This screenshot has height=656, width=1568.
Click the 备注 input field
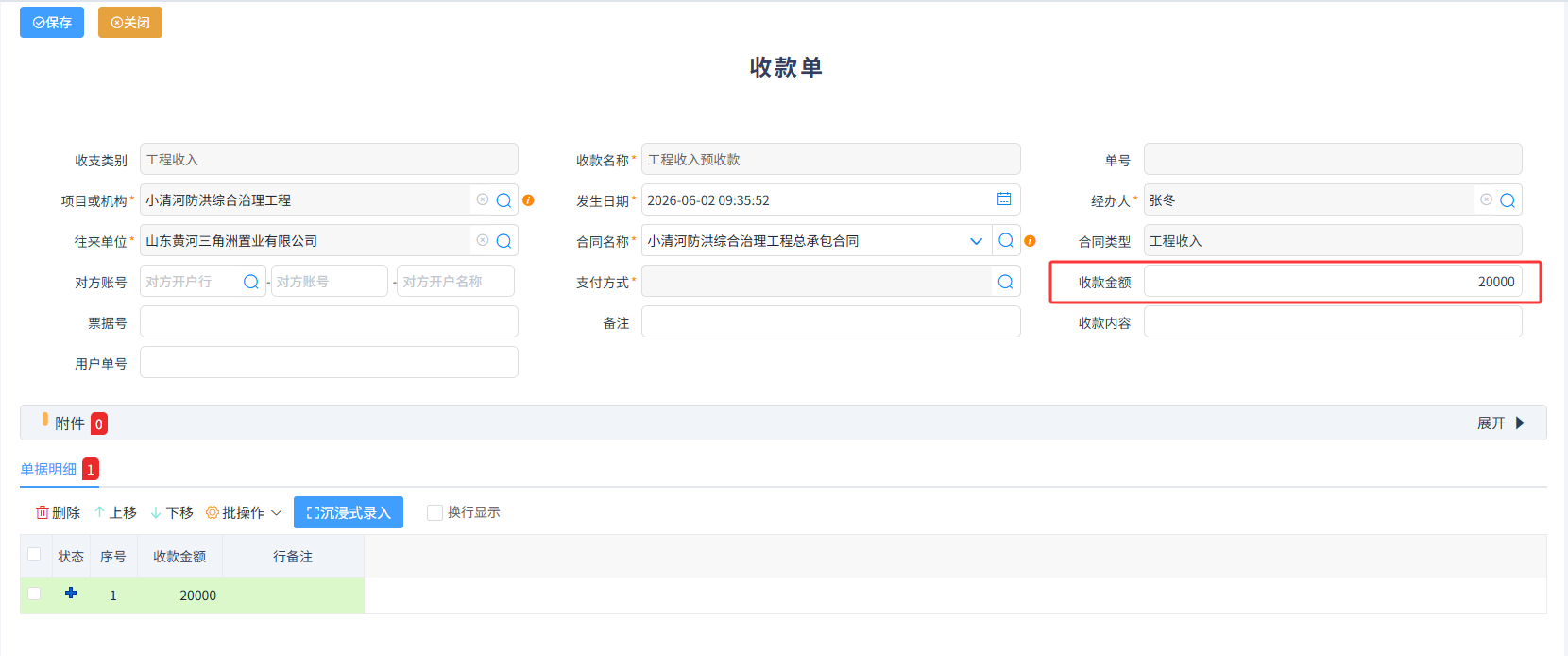coord(831,321)
